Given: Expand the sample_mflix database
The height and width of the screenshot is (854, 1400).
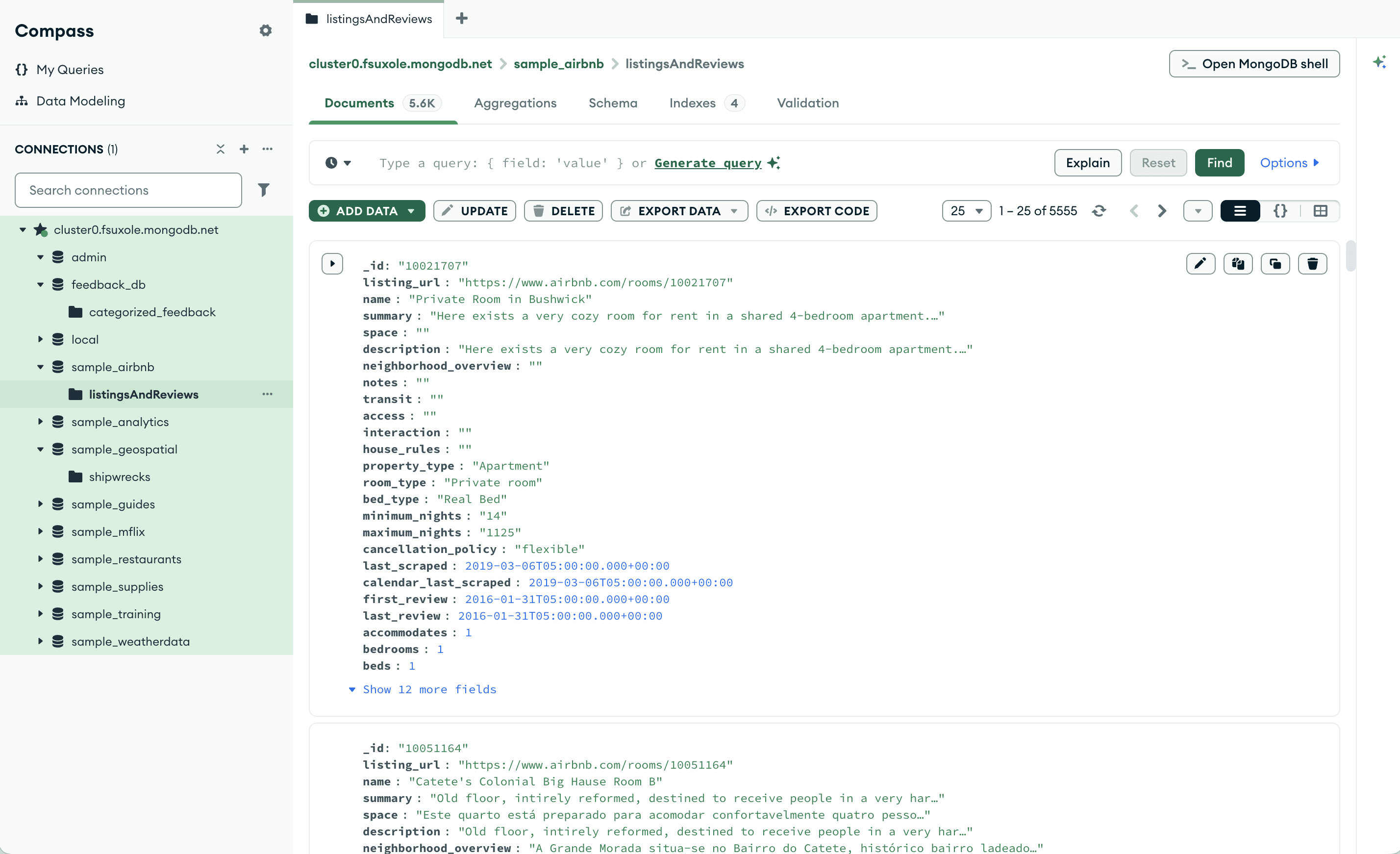Looking at the screenshot, I should [40, 532].
